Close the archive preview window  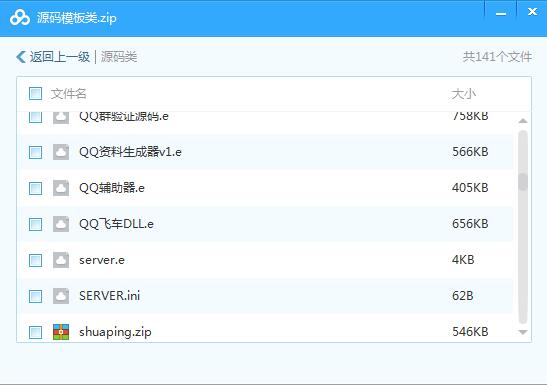point(532,12)
